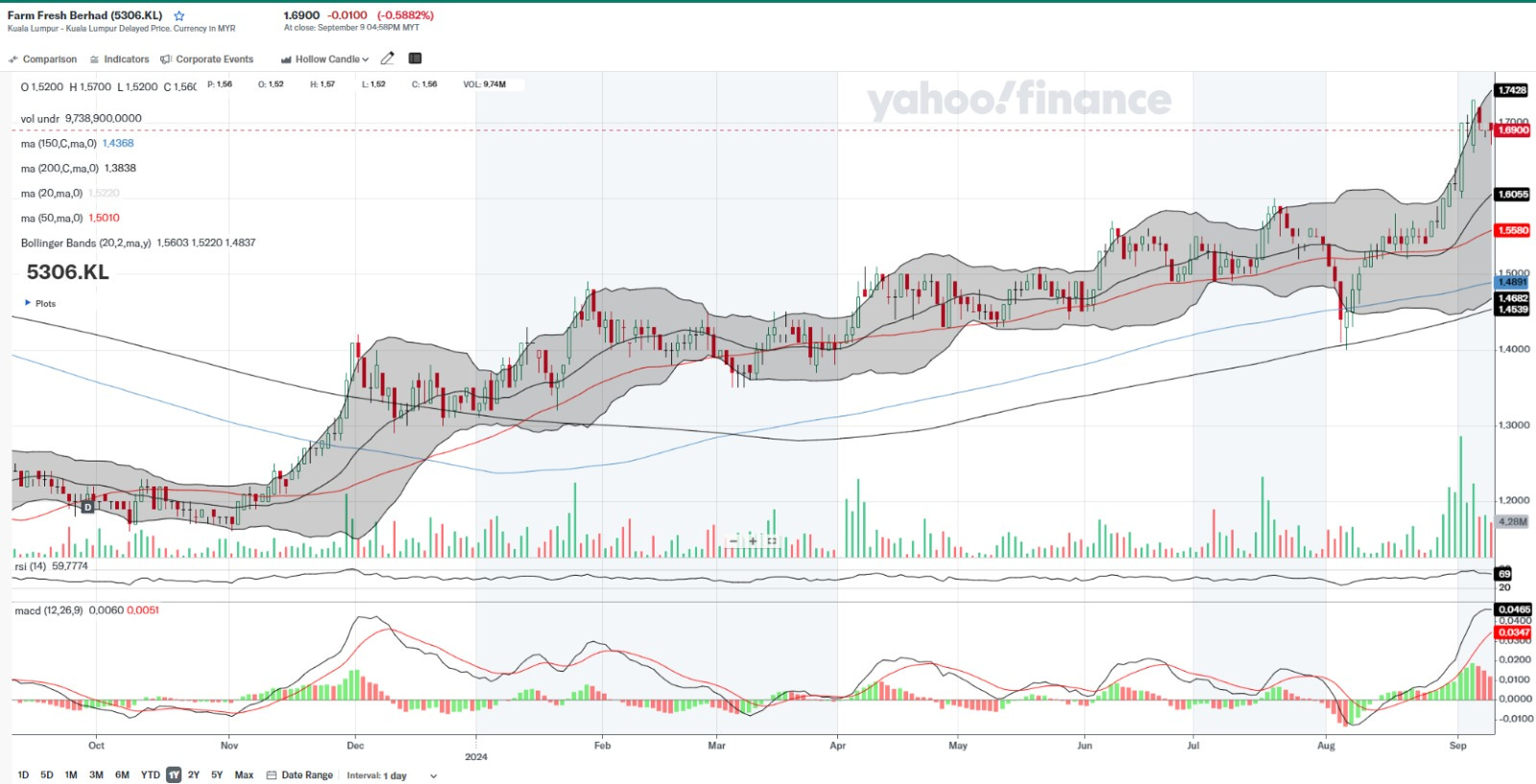Screen dimensions: 1536x784
Task: Toggle full screen chart view icon
Action: (772, 541)
